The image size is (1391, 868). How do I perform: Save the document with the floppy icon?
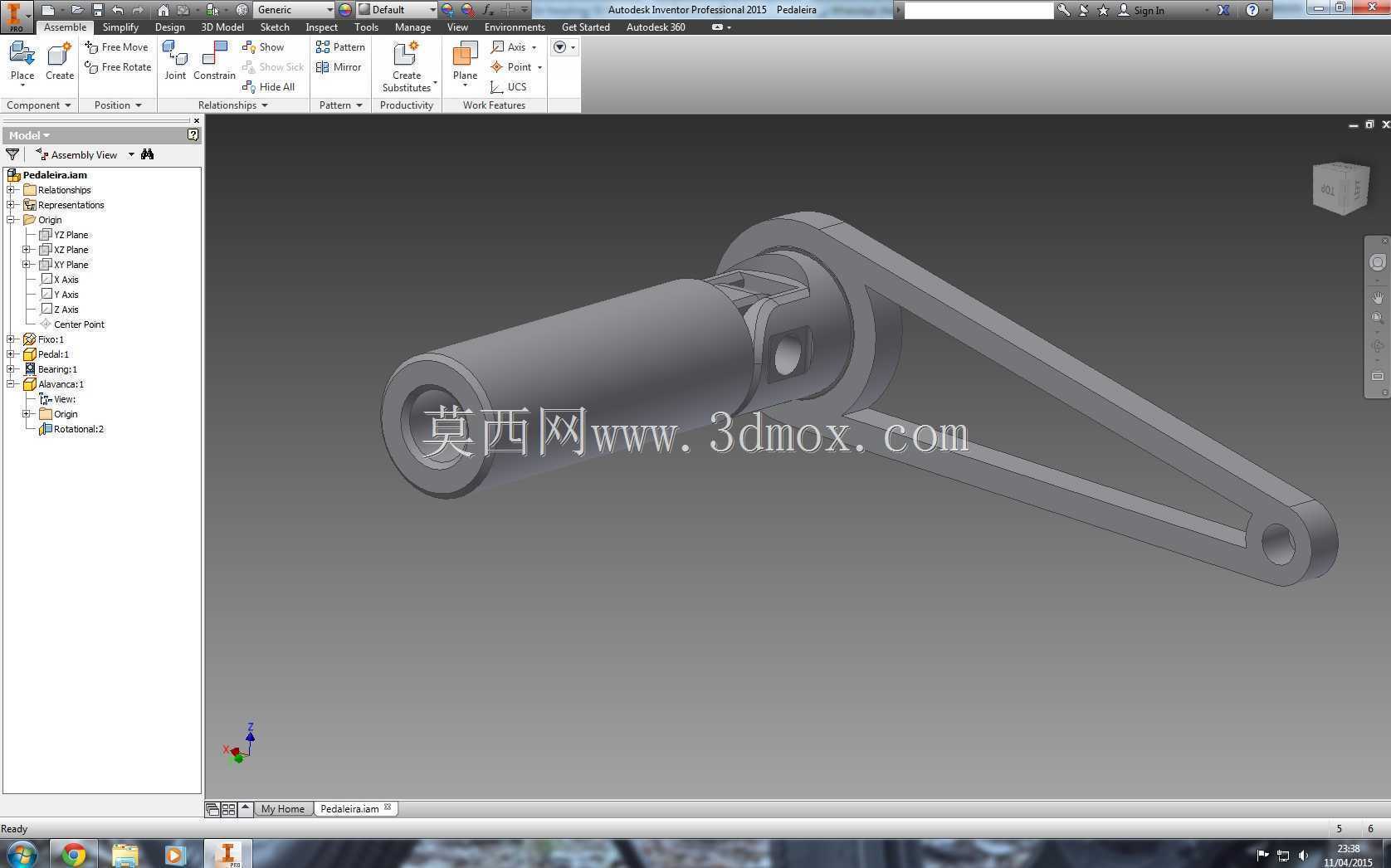pyautogui.click(x=98, y=10)
